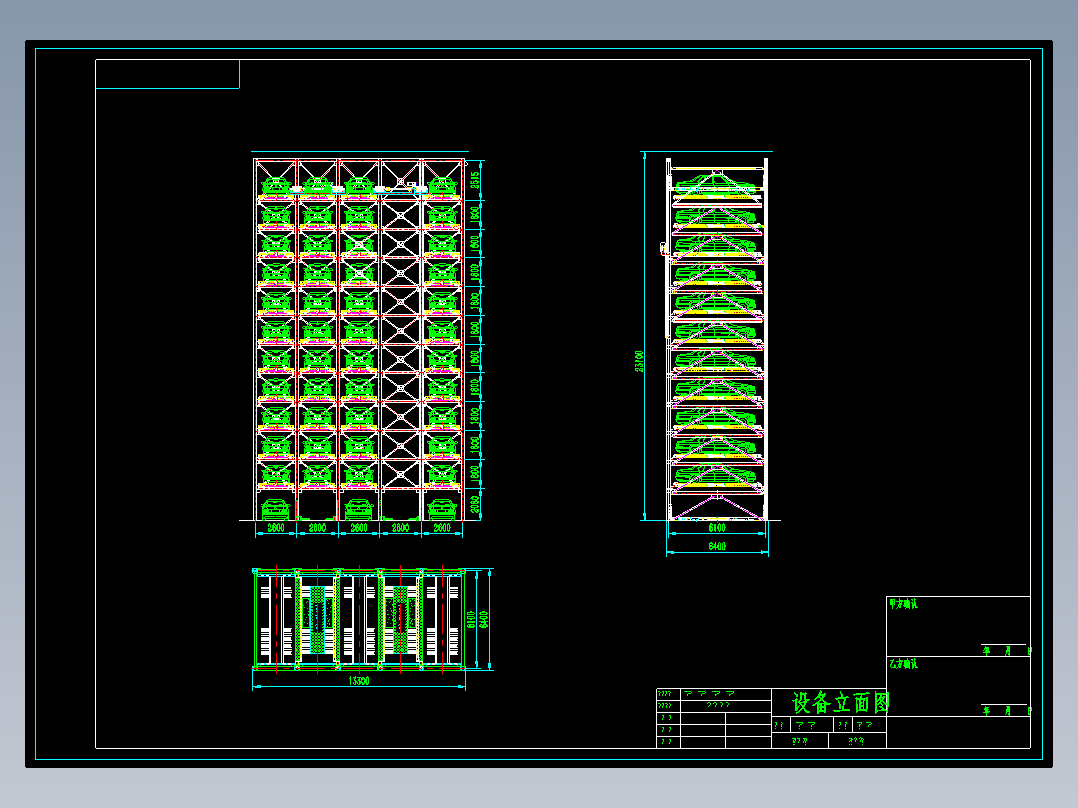Select the 23700 overall height dimension
1078x808 pixels.
point(639,362)
